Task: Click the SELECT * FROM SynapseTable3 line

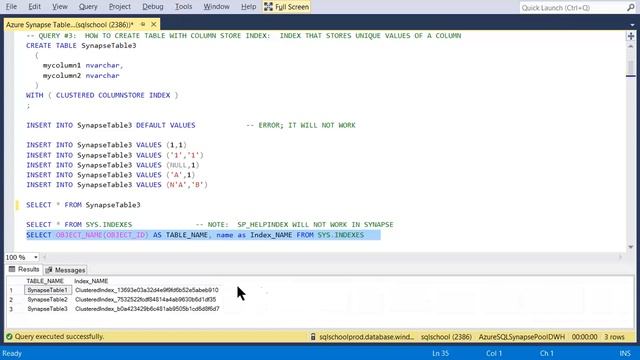Action: pos(83,205)
